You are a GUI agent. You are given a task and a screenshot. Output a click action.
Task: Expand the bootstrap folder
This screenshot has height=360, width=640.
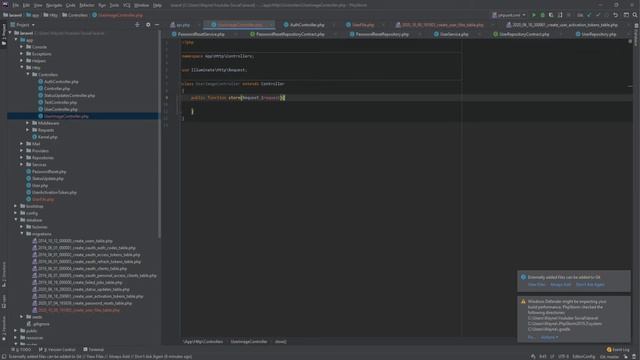[16, 206]
